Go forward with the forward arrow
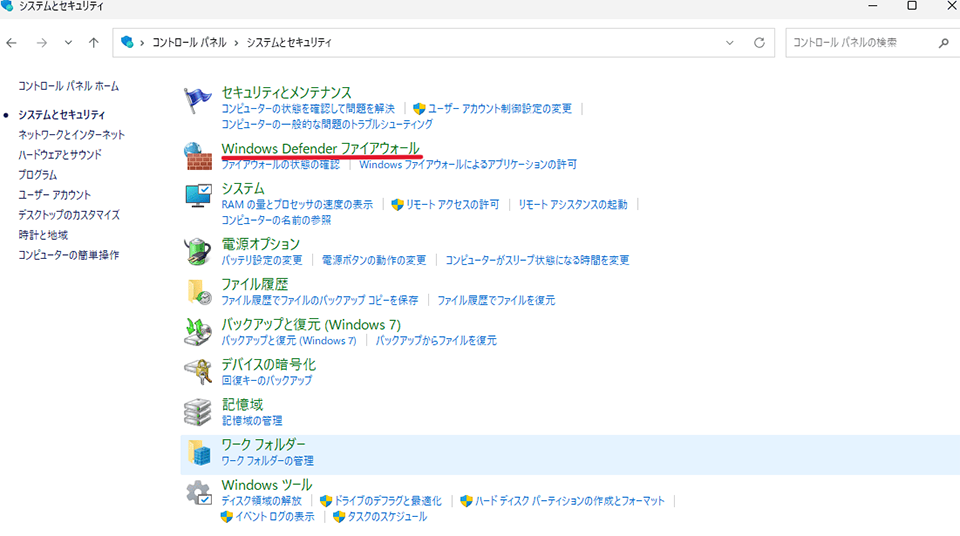960x536 pixels. [x=41, y=43]
